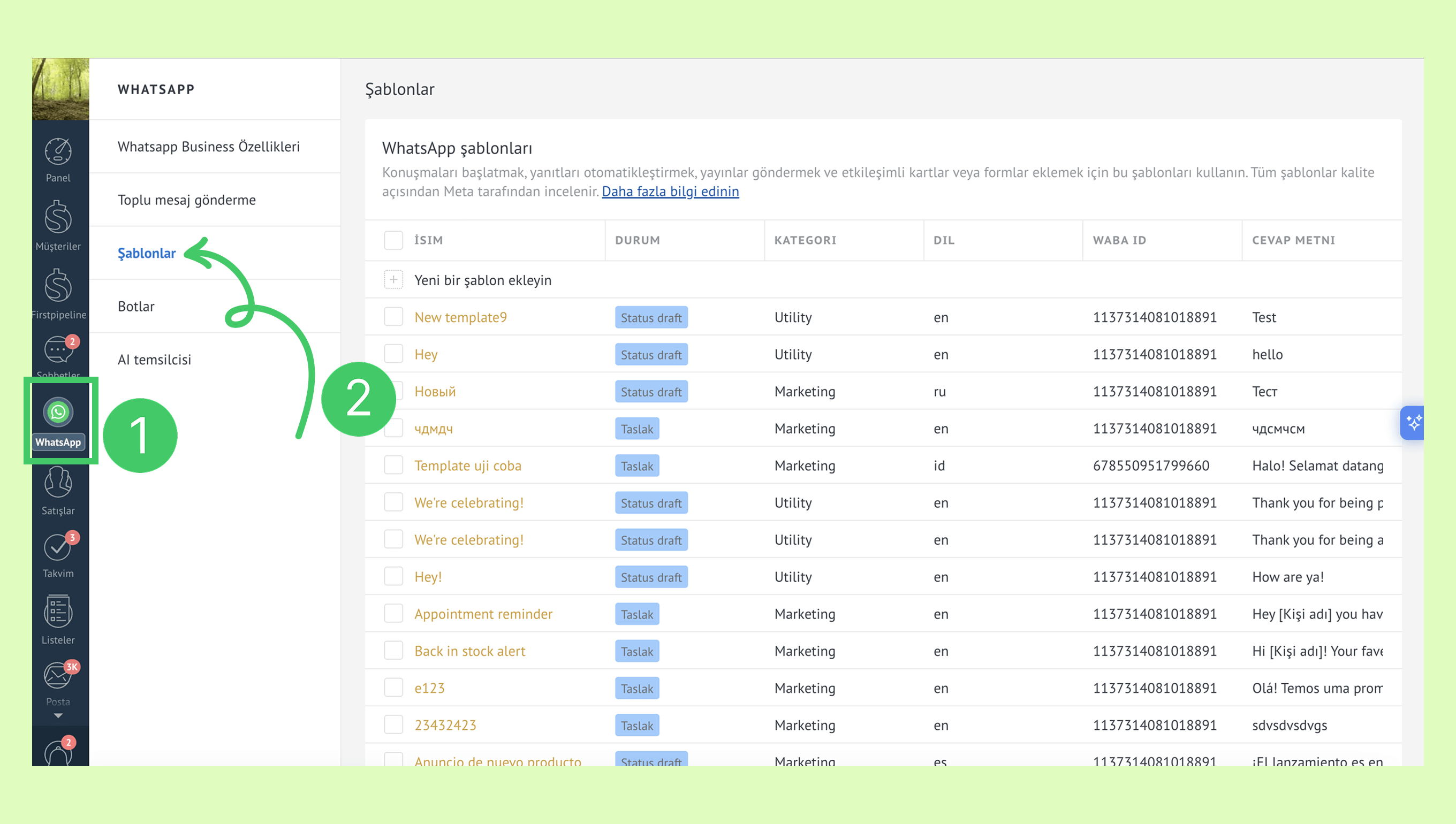Click the 'How are ya!' reply text
This screenshot has height=824, width=1456.
1288,577
